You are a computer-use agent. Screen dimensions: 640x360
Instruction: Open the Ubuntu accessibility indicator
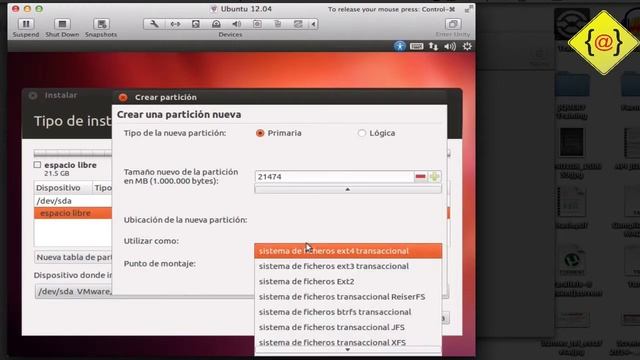click(x=400, y=46)
